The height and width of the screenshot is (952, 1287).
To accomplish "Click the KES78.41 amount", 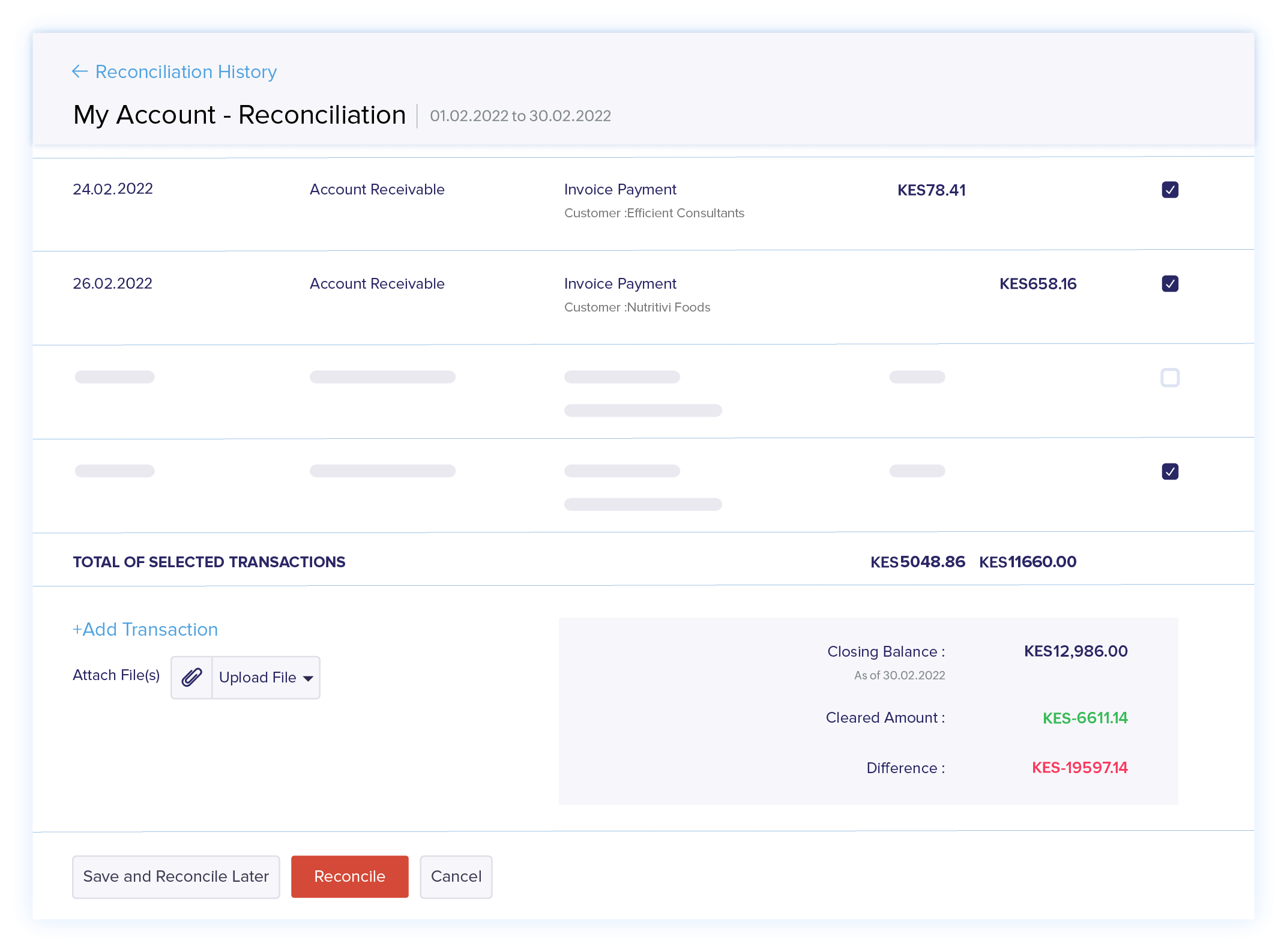I will pyautogui.click(x=931, y=190).
